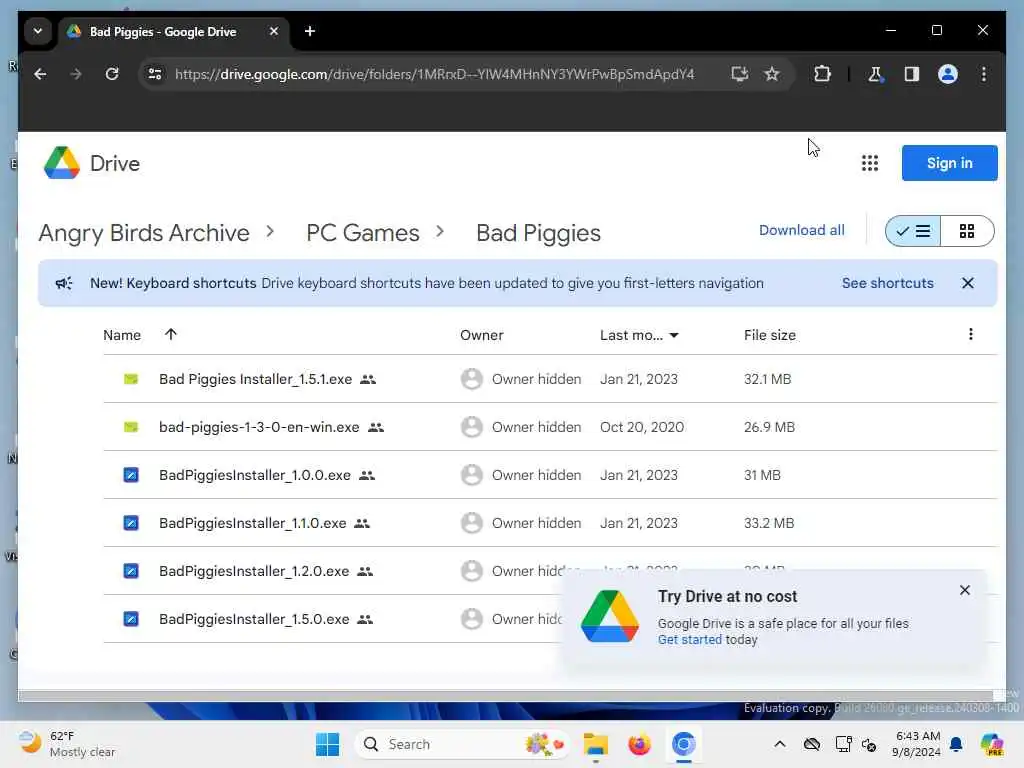Open a new browser tab

310,31
